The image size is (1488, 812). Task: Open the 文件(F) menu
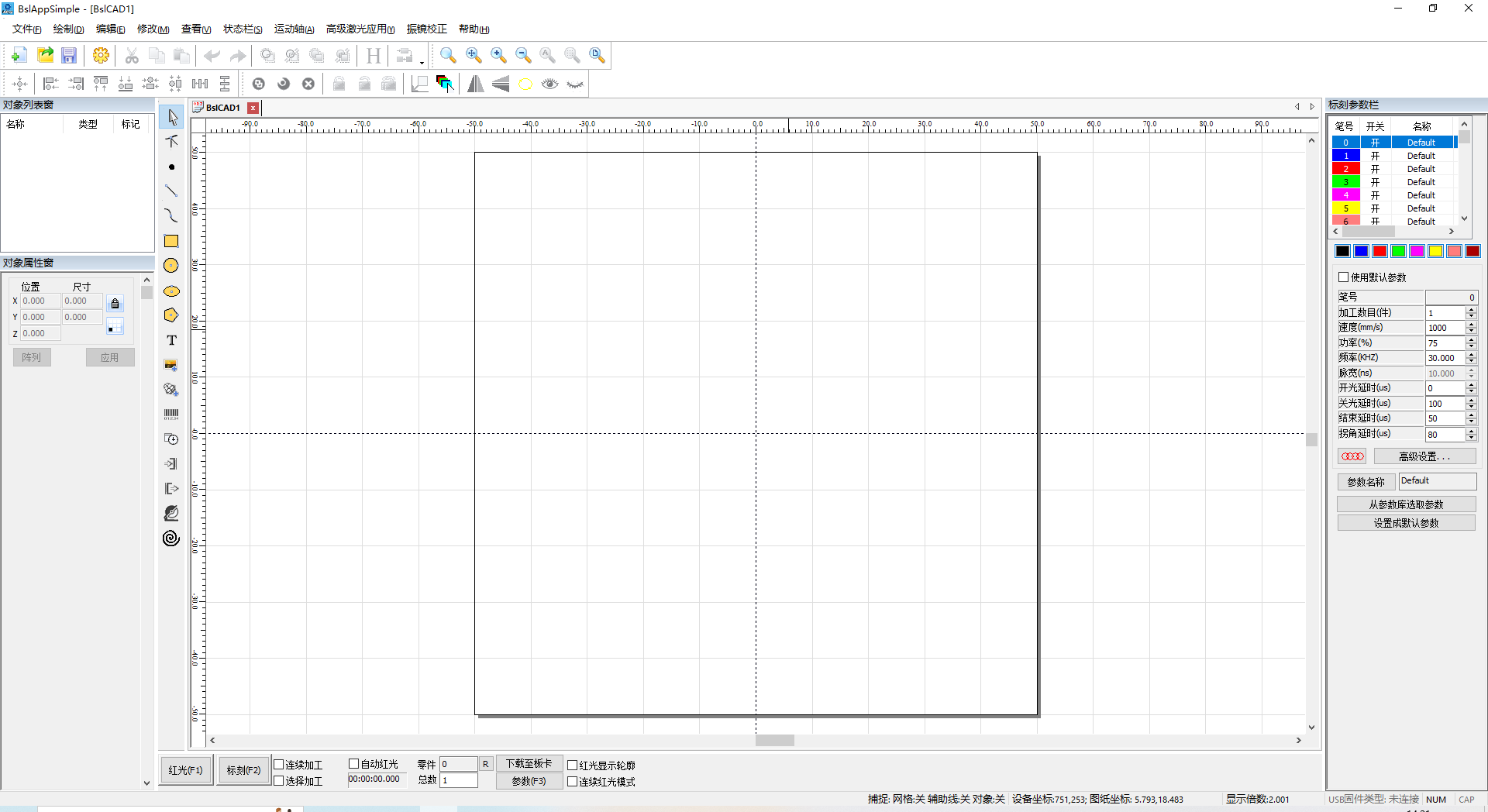click(x=26, y=29)
